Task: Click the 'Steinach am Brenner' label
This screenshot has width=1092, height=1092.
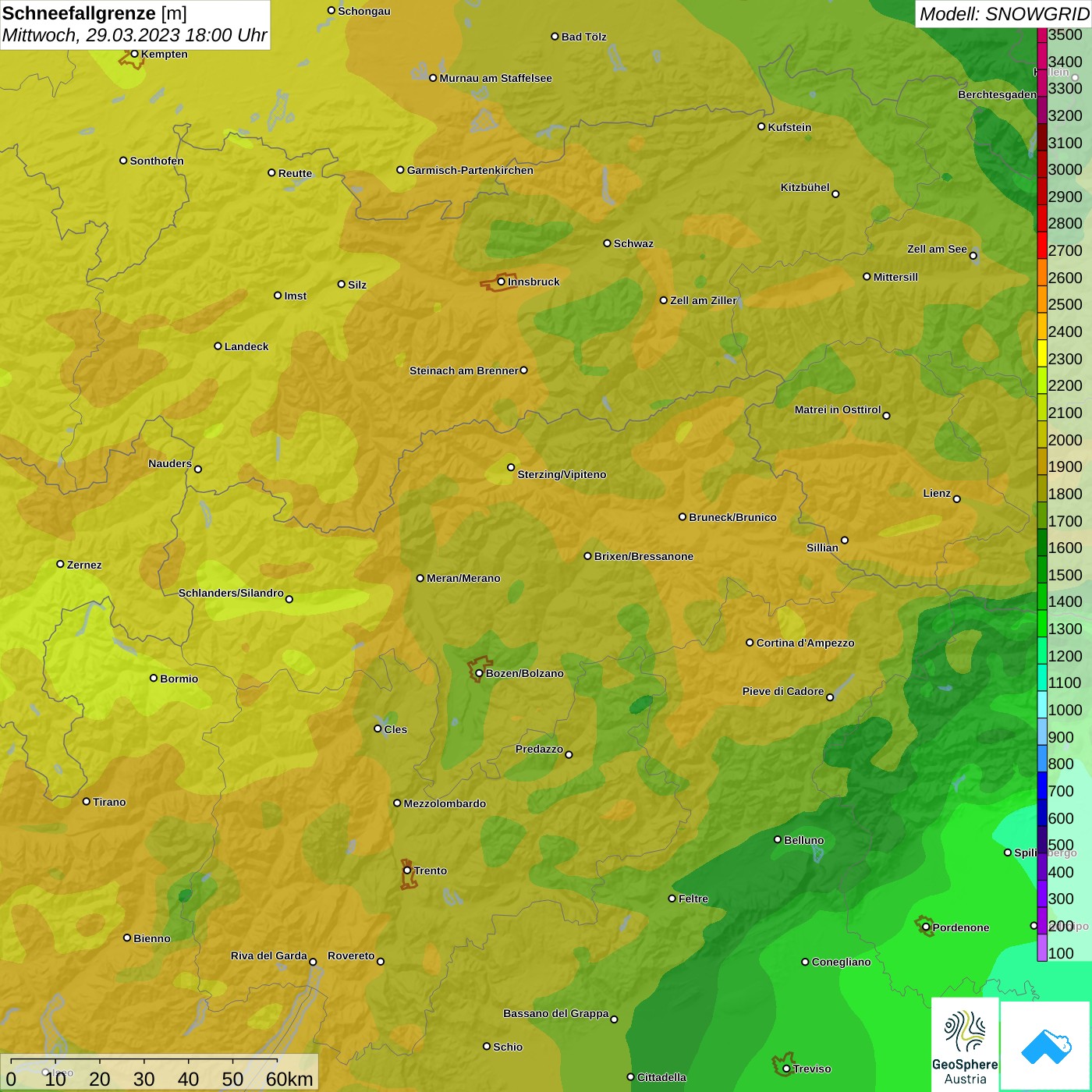Action: point(463,370)
